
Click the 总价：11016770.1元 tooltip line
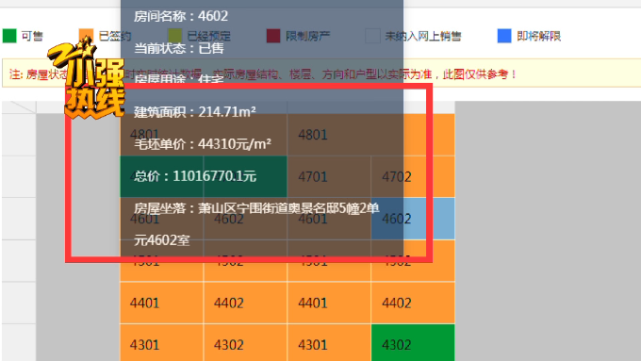coord(195,176)
